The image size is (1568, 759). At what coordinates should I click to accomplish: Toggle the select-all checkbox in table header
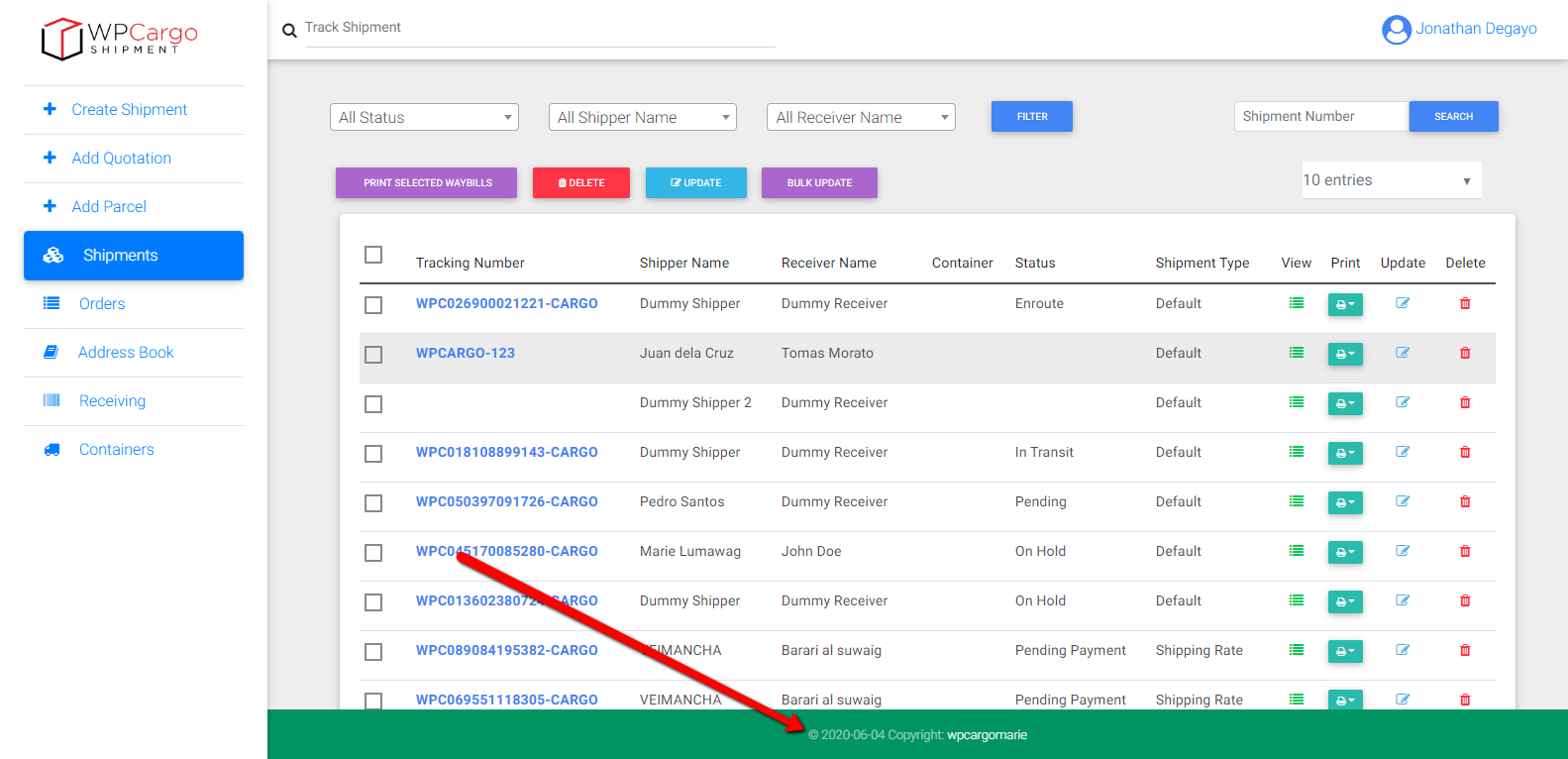pos(373,255)
